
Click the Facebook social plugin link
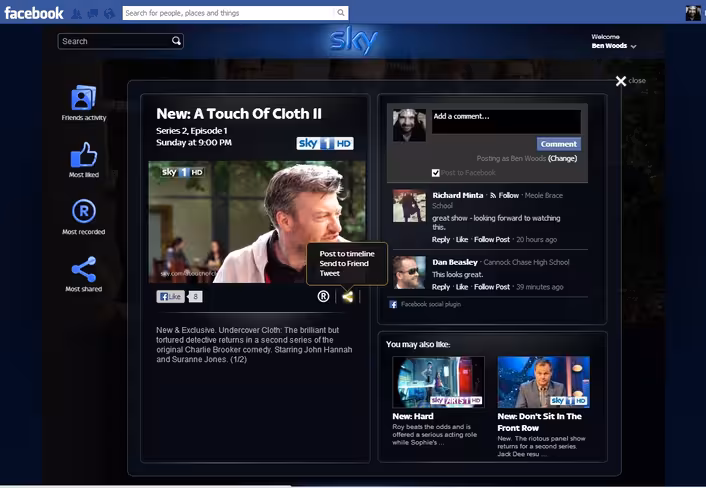pos(430,304)
